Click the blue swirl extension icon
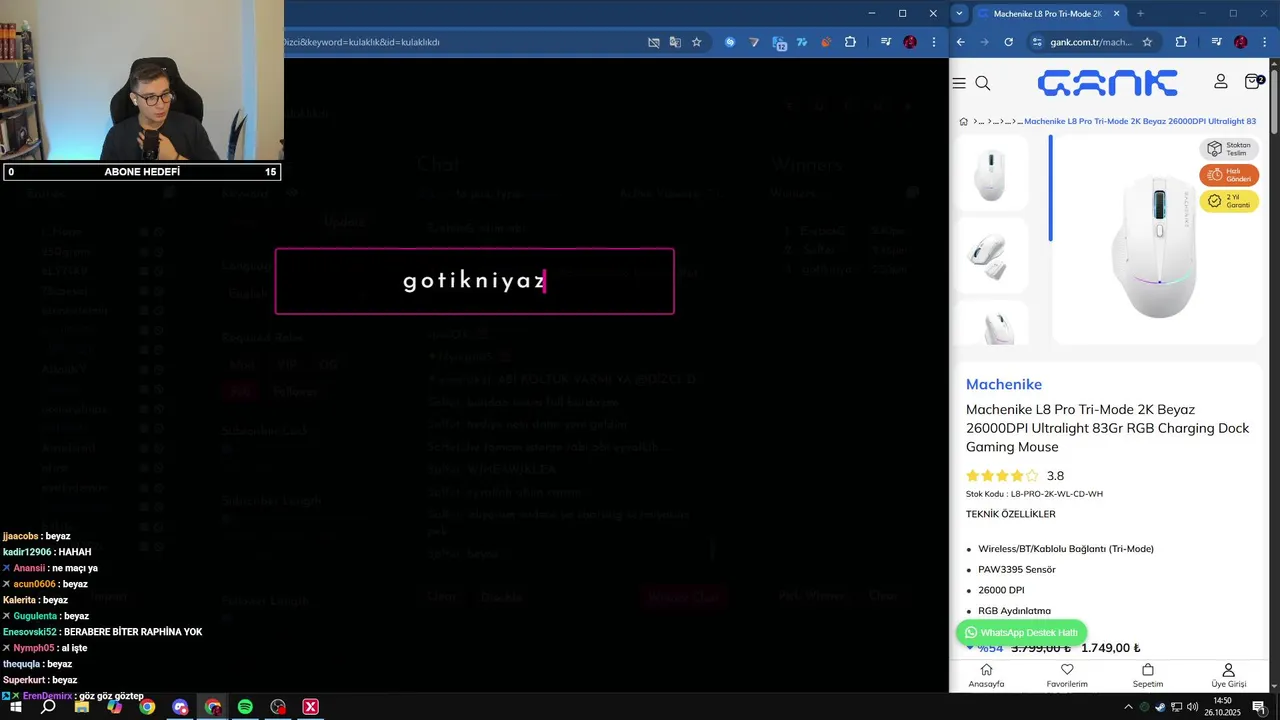This screenshot has height=720, width=1280. point(730,42)
